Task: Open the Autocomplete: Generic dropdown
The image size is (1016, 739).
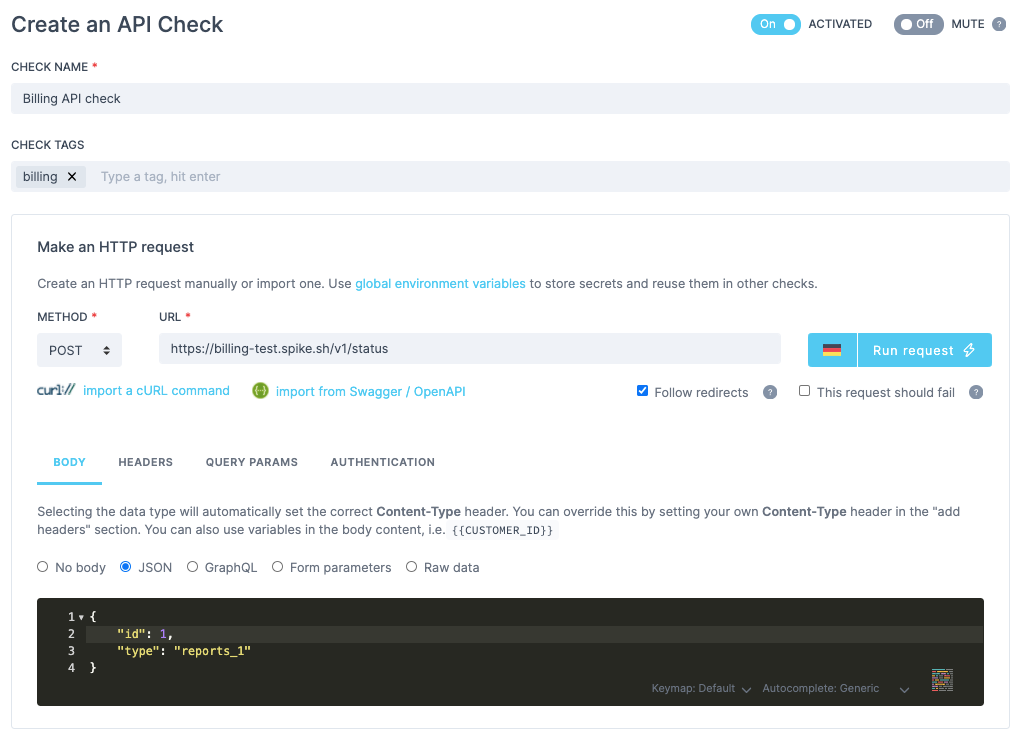Action: [835, 688]
